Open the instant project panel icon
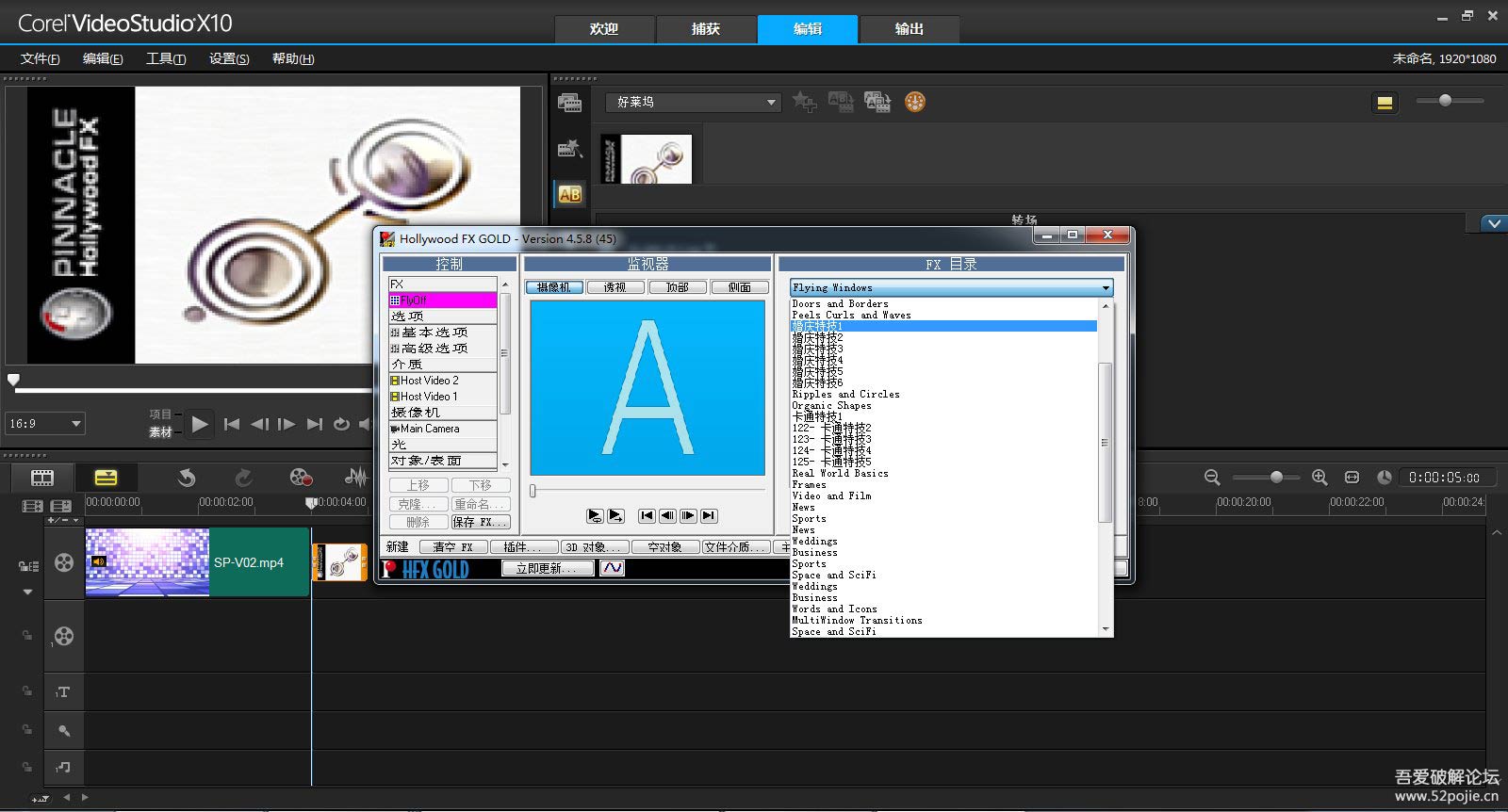 (569, 148)
